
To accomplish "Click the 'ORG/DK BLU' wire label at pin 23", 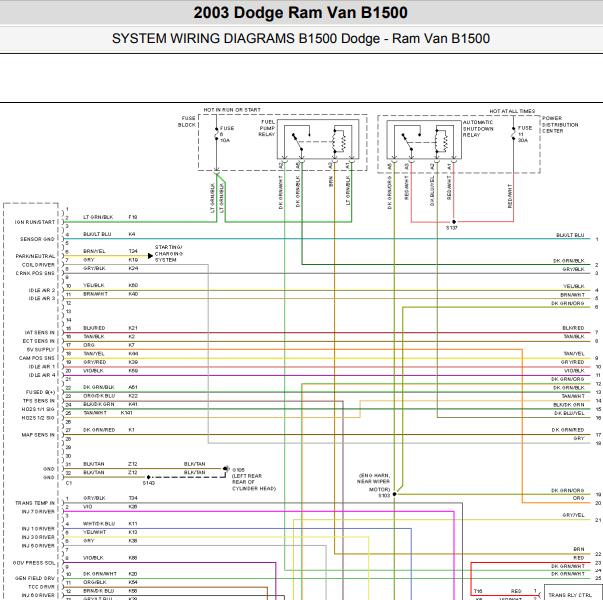I will tap(99, 396).
